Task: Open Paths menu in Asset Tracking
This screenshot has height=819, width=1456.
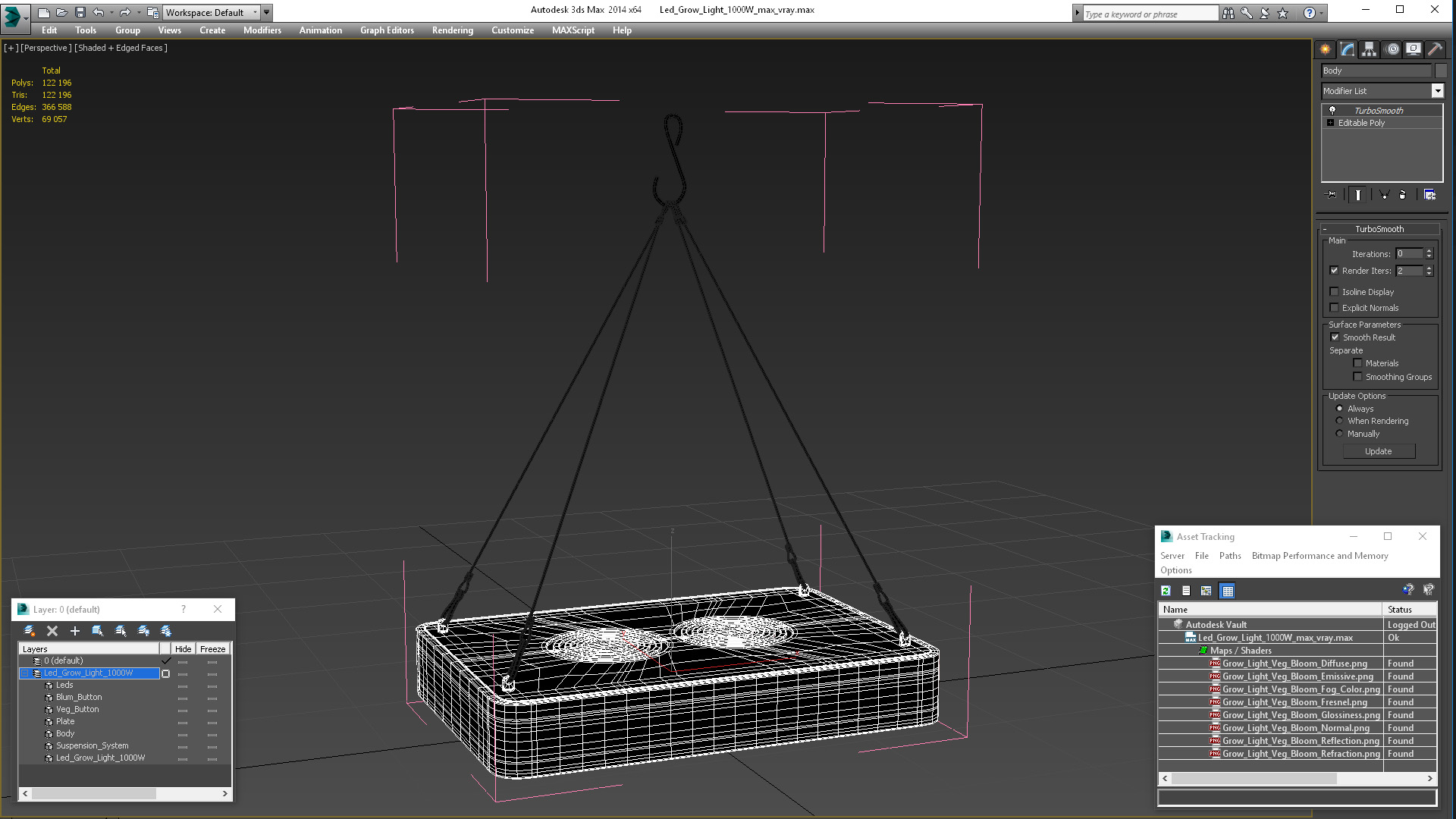Action: (x=1229, y=556)
